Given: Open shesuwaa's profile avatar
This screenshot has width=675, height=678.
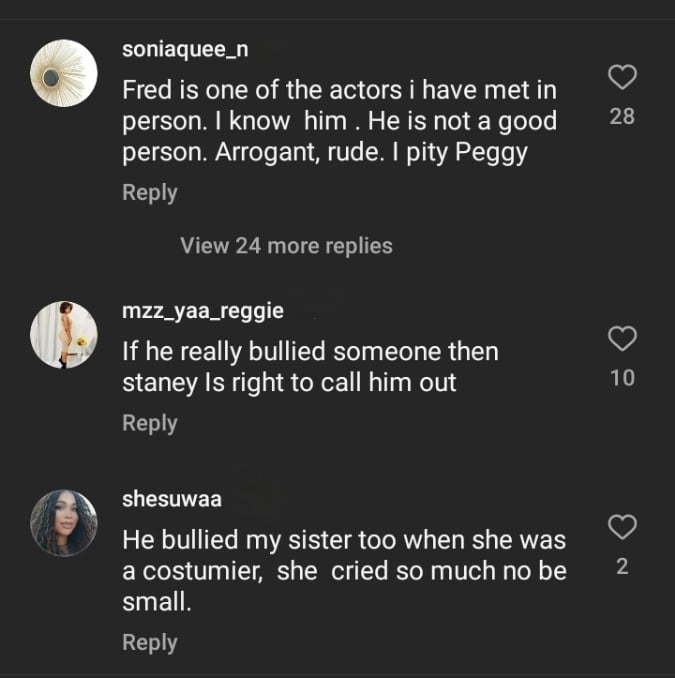Looking at the screenshot, I should 64,522.
